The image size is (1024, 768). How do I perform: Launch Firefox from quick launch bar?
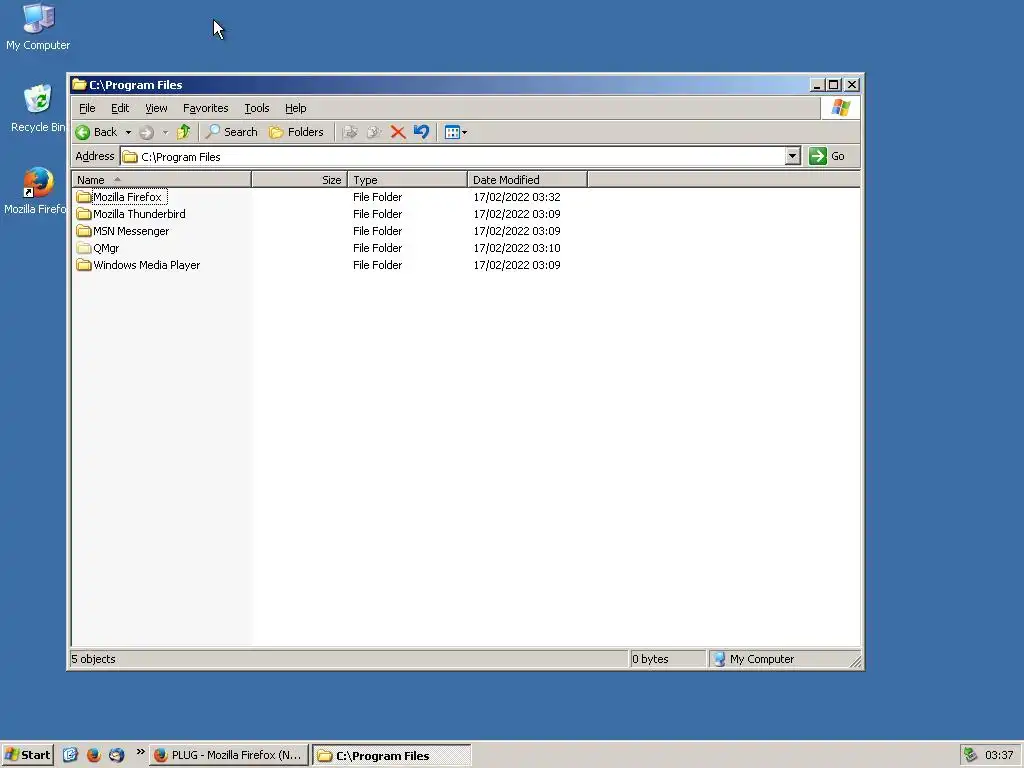coord(93,755)
